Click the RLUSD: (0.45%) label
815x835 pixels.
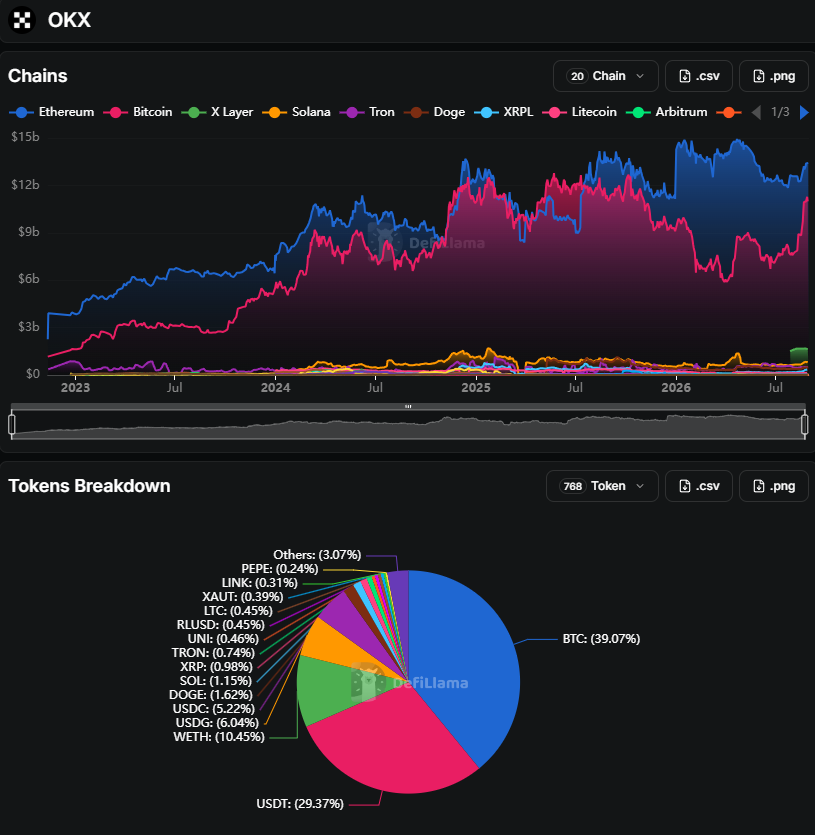coord(221,625)
